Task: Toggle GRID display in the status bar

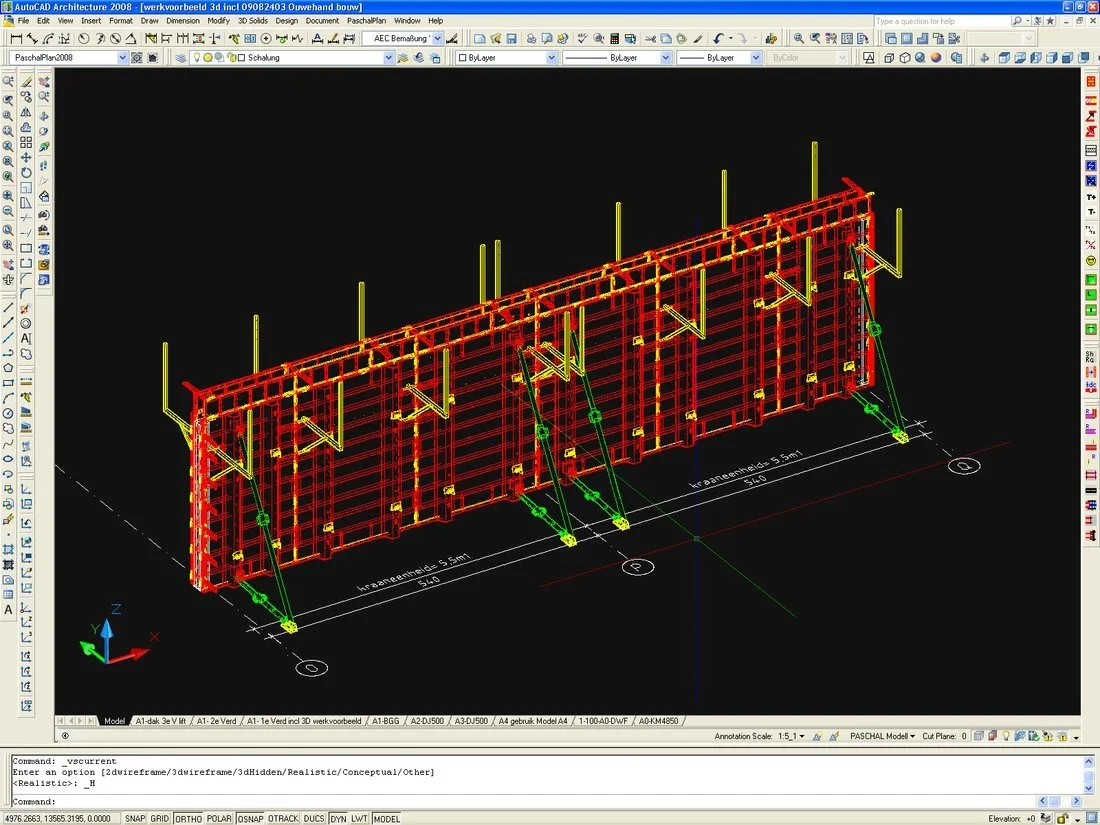Action: click(159, 819)
